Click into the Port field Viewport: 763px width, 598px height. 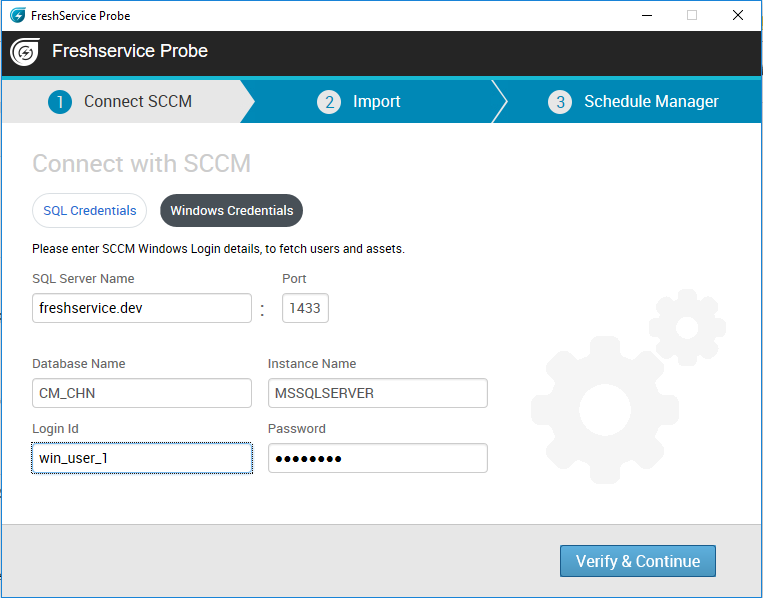tap(305, 308)
